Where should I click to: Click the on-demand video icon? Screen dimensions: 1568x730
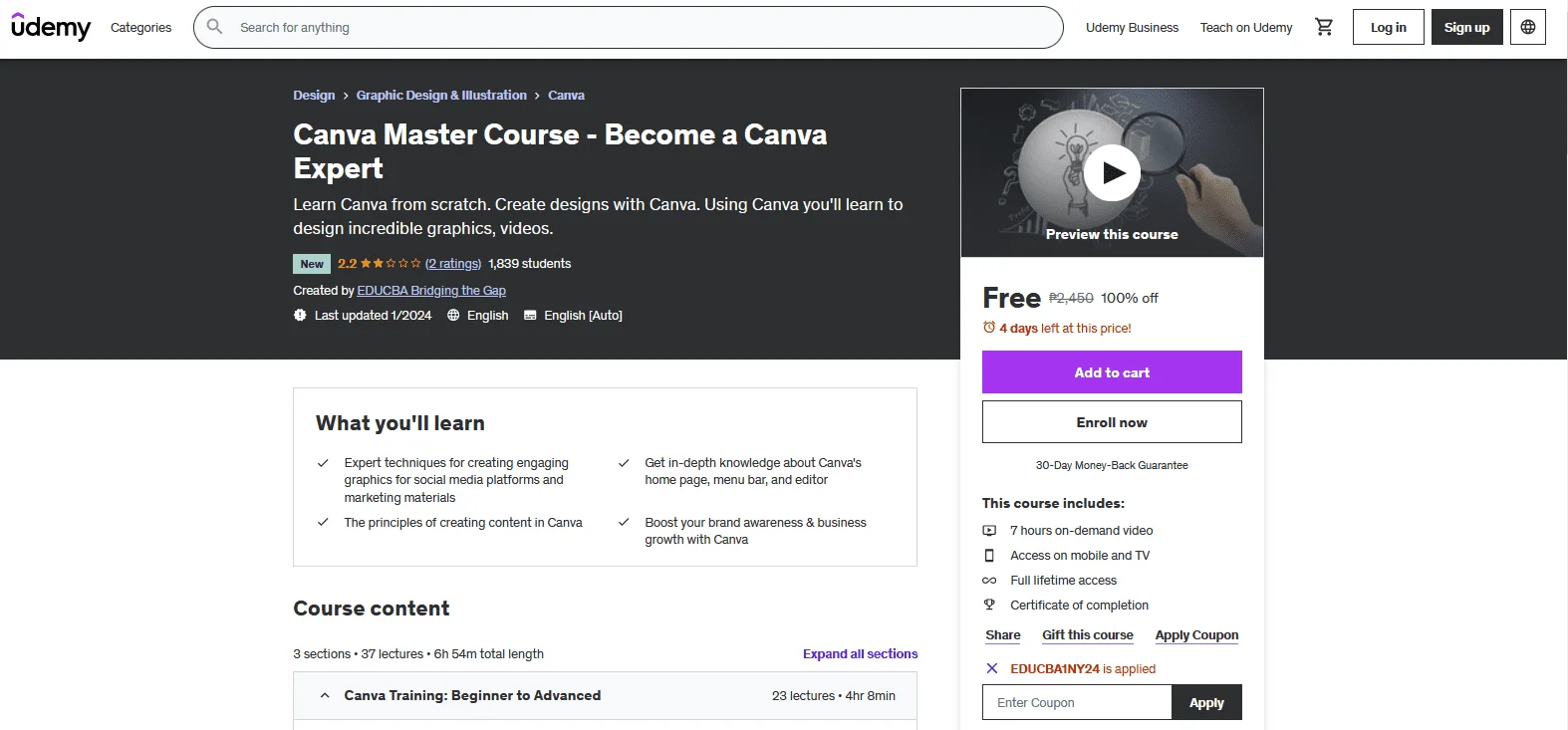(x=989, y=531)
